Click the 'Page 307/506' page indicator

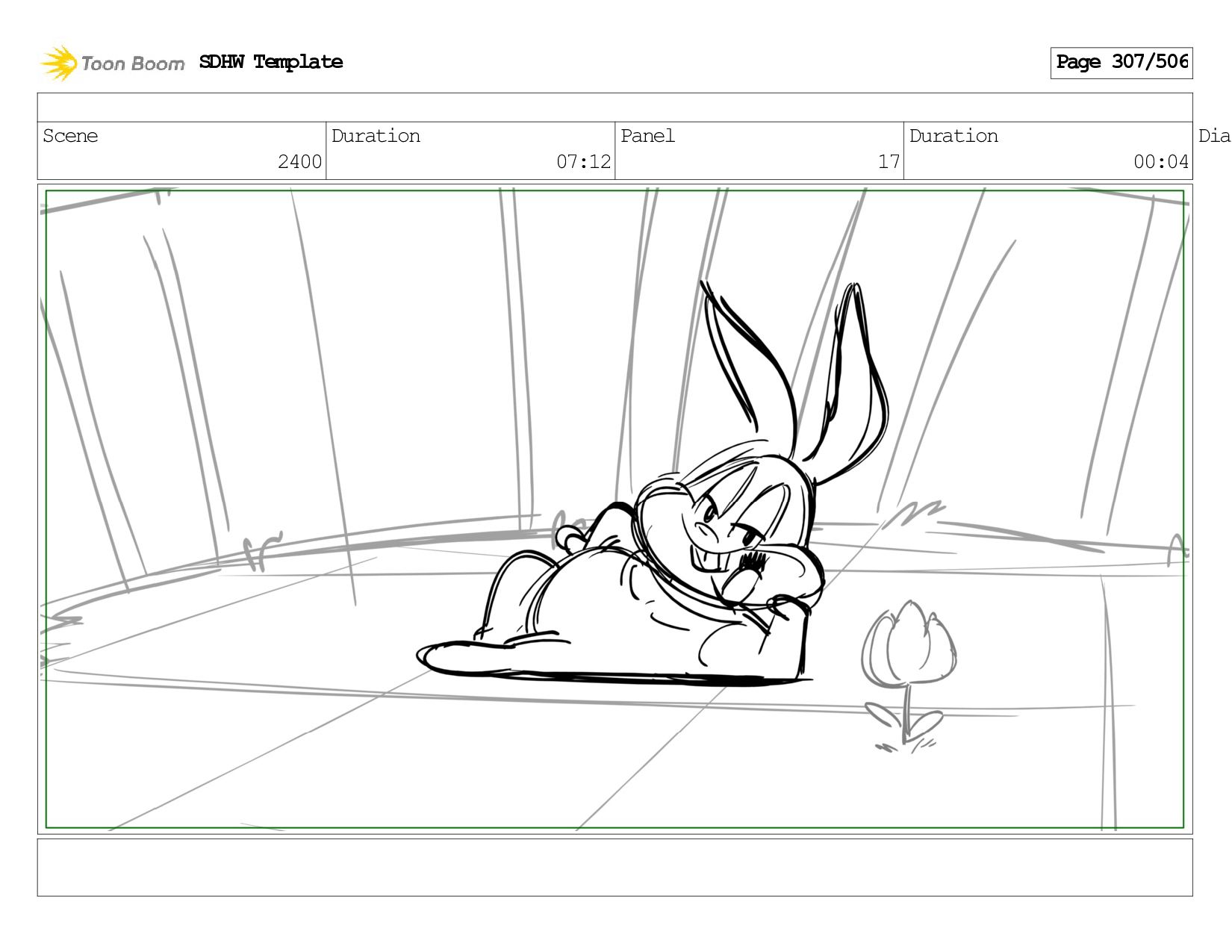coord(1121,63)
